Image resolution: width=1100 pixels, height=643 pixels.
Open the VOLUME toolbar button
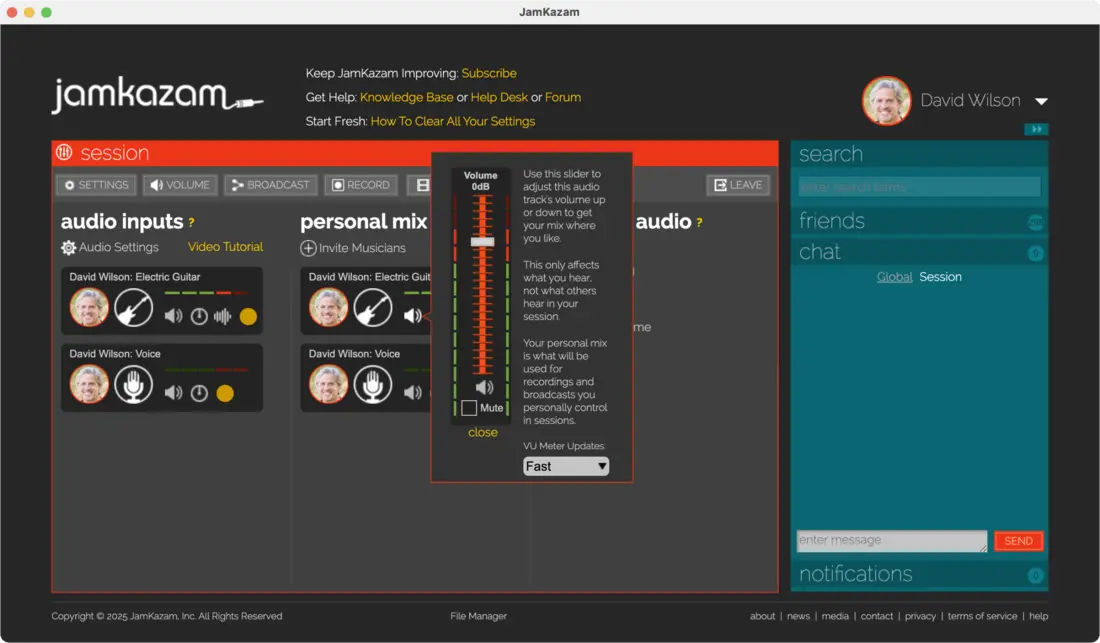[x=180, y=185]
